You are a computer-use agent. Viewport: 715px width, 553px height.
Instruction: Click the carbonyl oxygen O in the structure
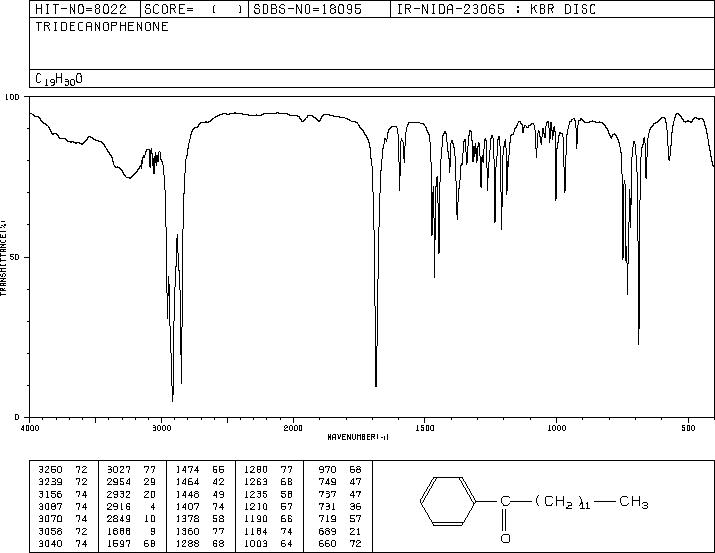505,538
